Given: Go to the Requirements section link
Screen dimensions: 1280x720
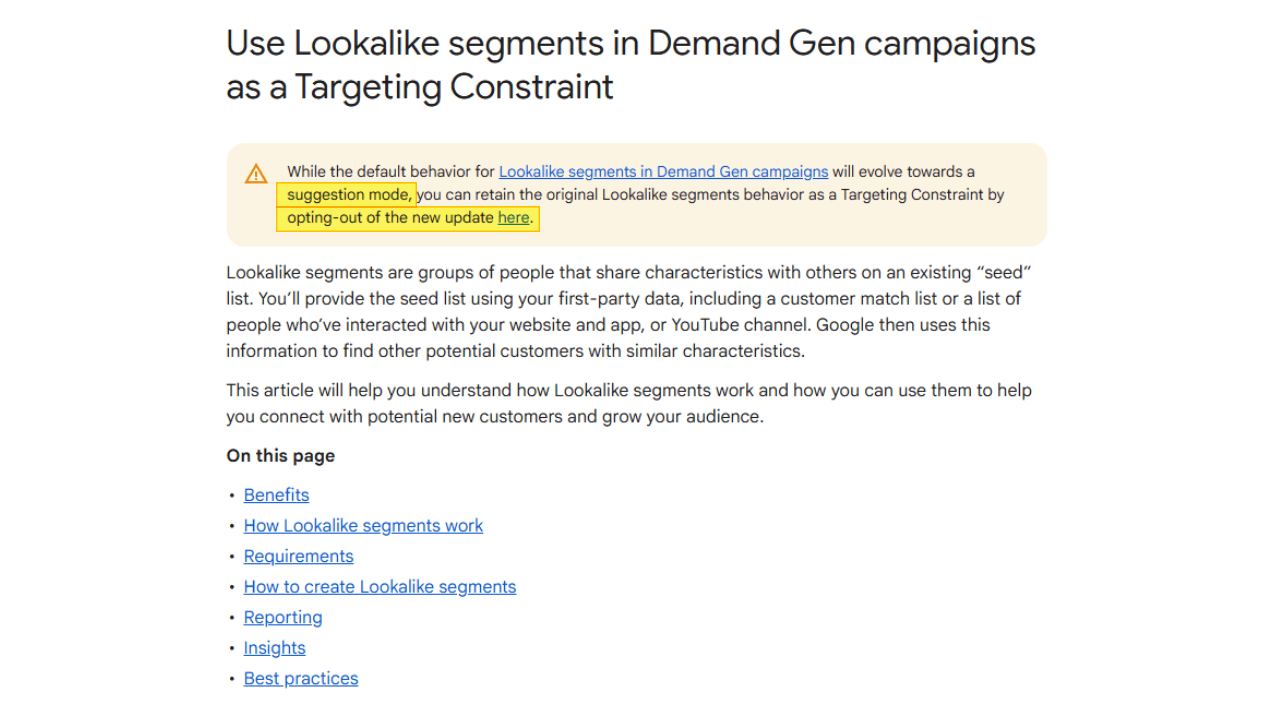Looking at the screenshot, I should [x=298, y=556].
